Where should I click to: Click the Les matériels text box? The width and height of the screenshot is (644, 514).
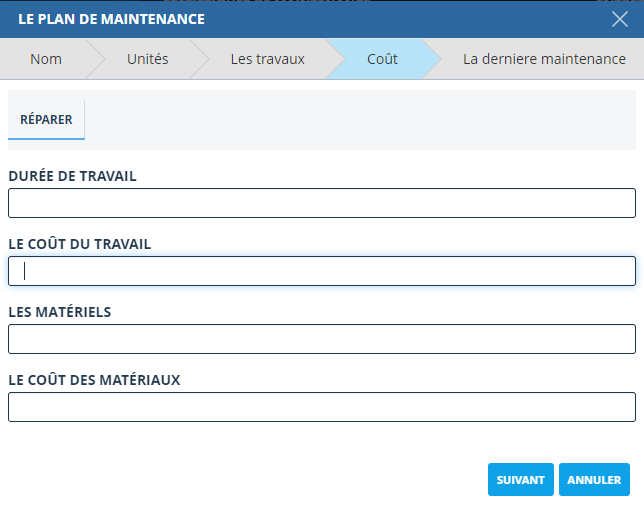click(321, 339)
